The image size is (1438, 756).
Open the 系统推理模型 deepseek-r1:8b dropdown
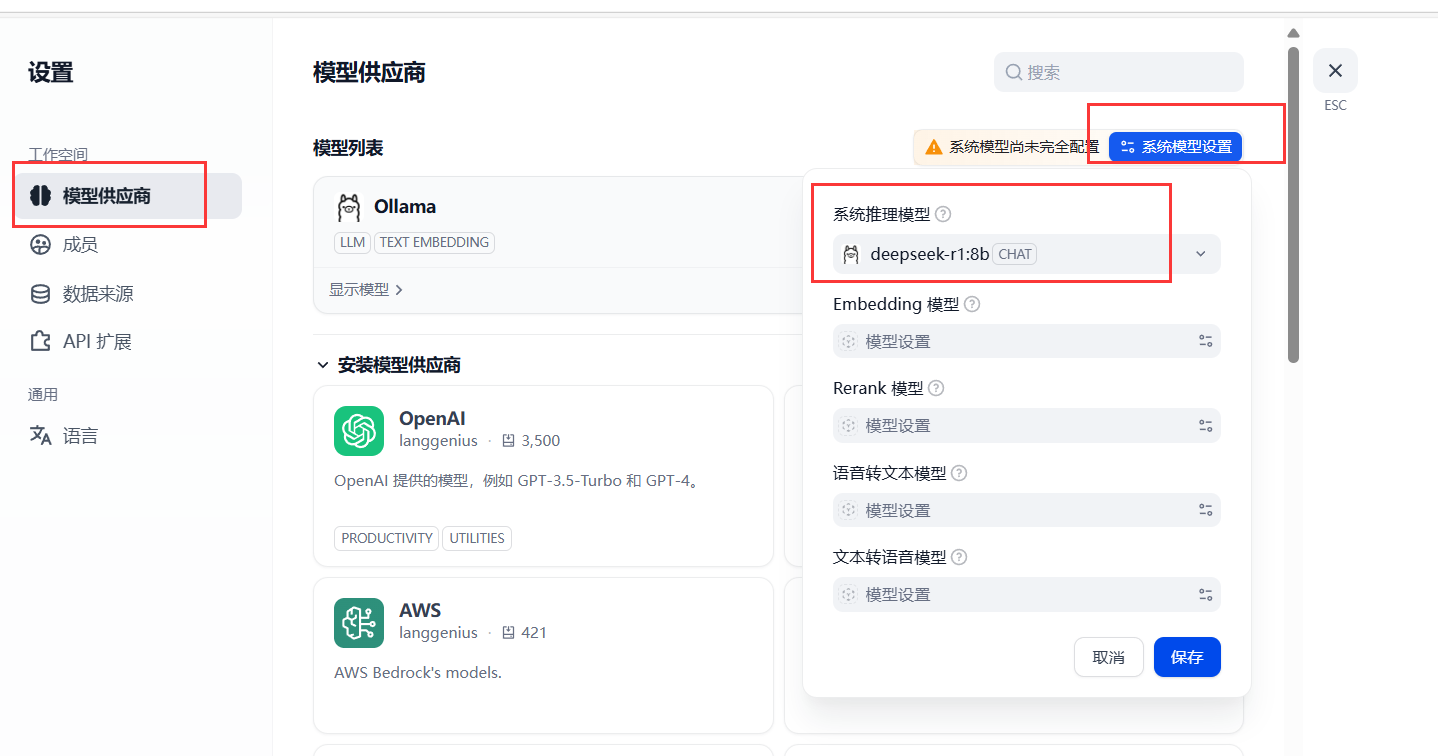(x=1026, y=254)
